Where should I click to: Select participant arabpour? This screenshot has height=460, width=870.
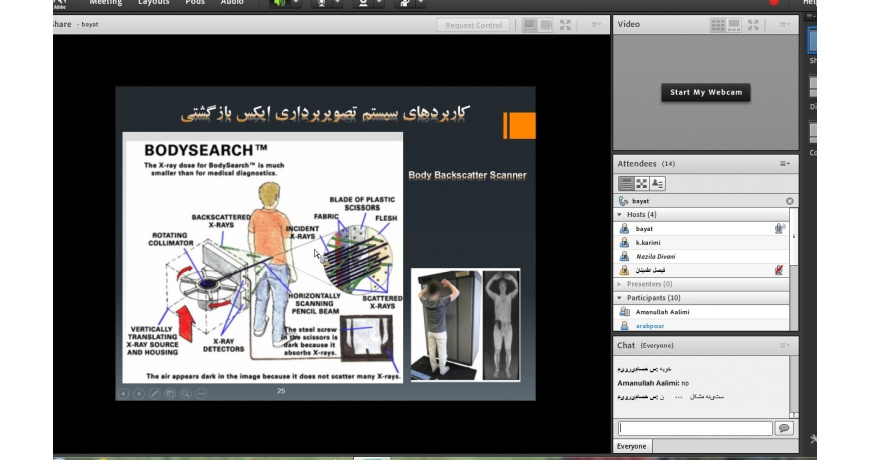[x=701, y=326]
